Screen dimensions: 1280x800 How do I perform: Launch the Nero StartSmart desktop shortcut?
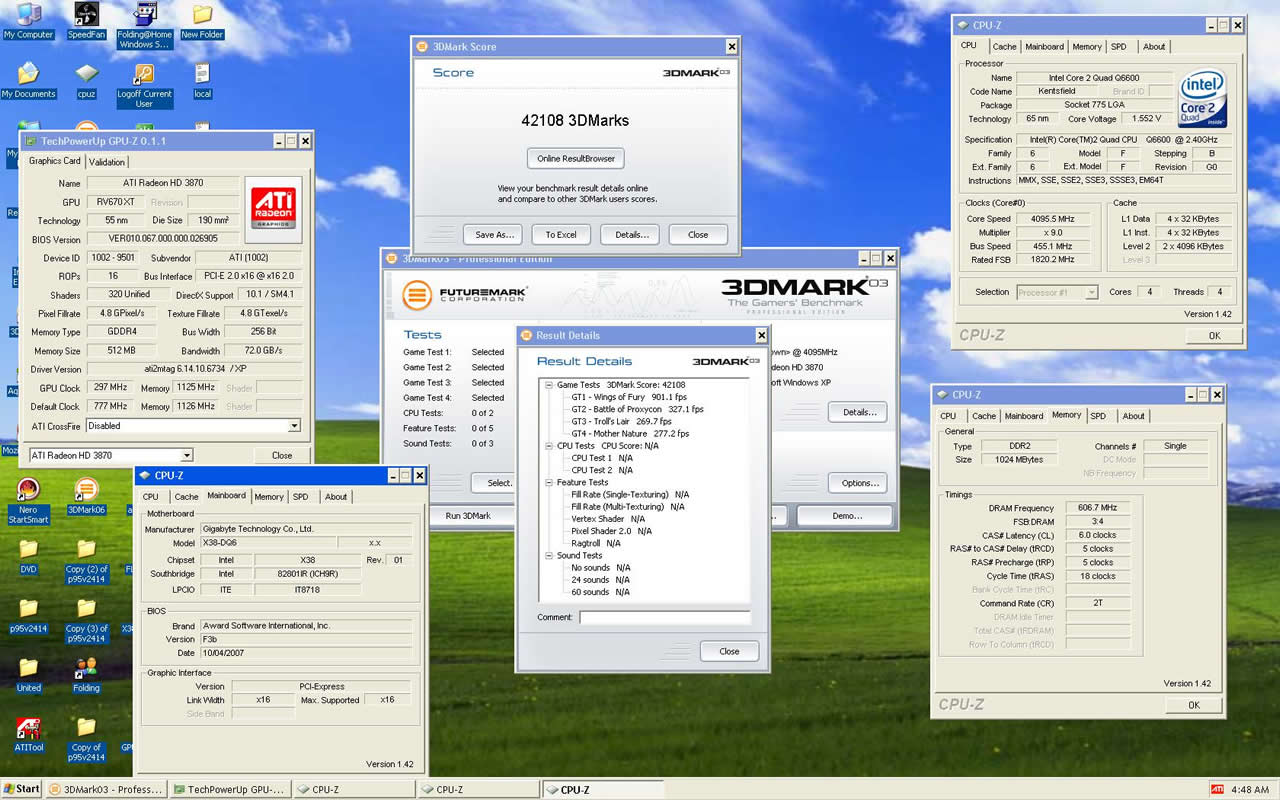coord(28,500)
